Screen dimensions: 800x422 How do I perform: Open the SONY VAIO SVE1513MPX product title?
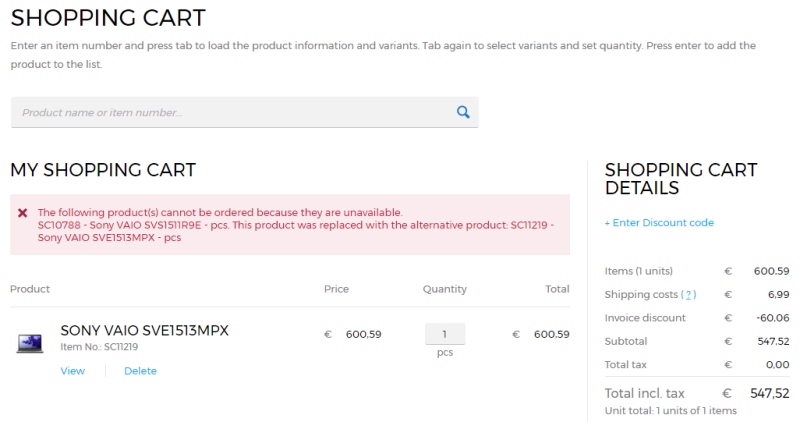point(145,330)
